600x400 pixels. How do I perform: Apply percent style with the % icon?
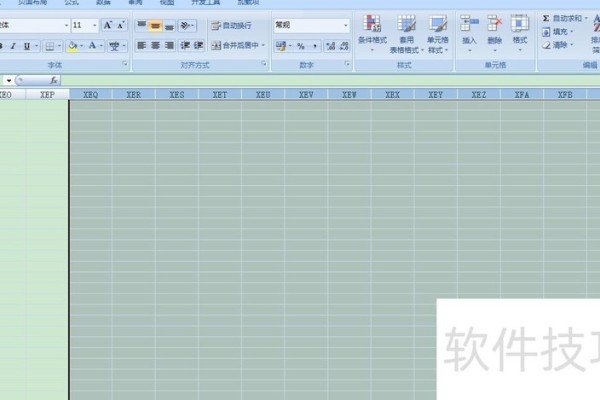click(x=301, y=46)
